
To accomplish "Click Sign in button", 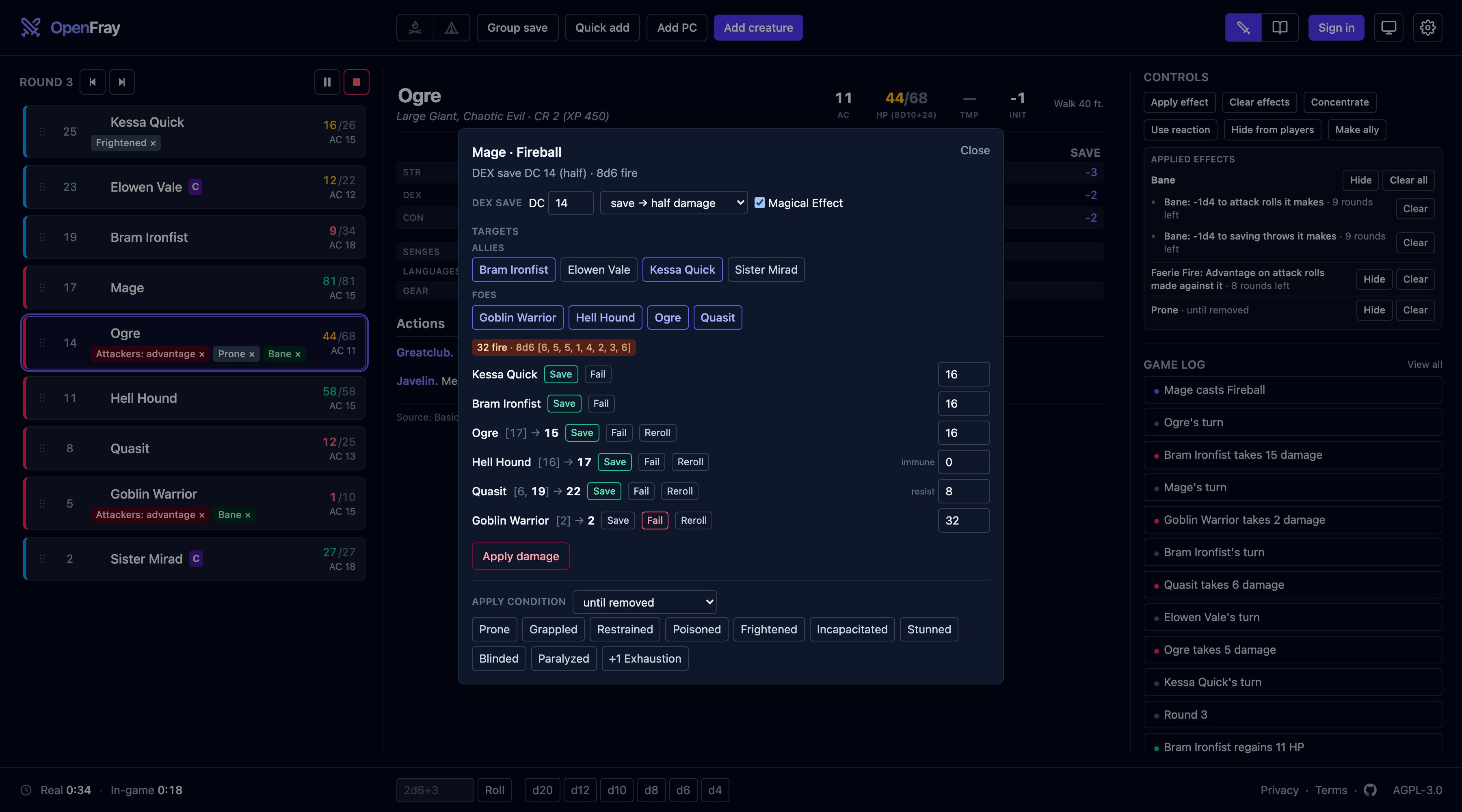I will click(1336, 27).
